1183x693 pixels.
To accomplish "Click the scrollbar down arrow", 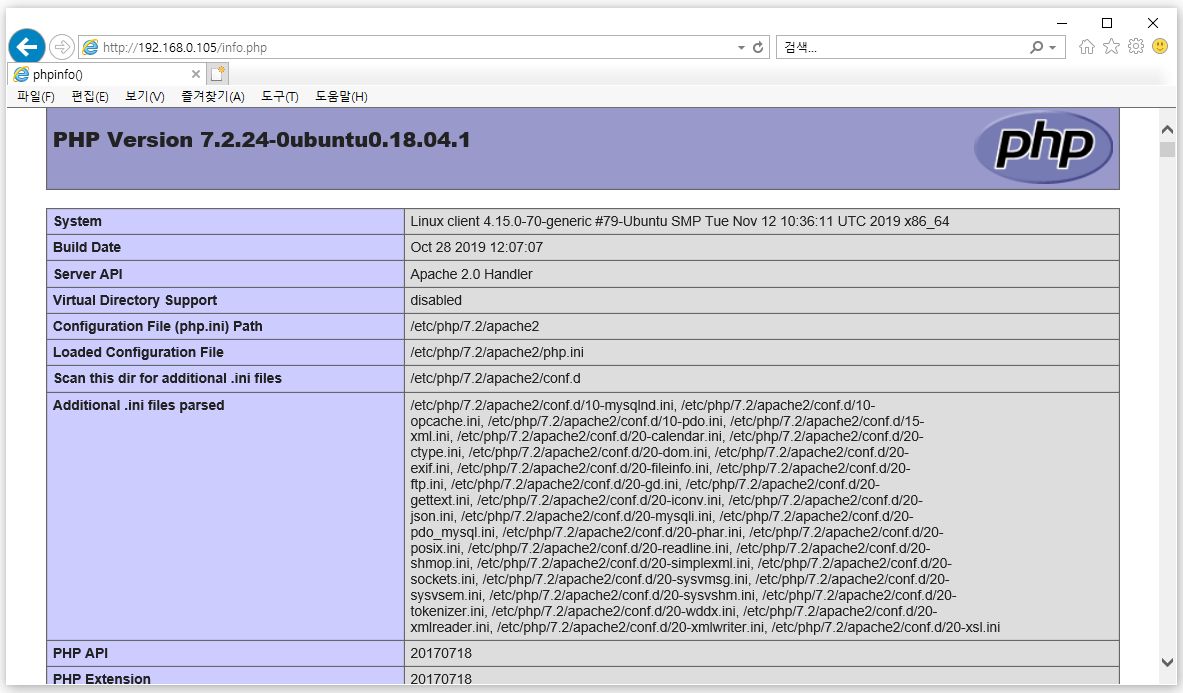I will (1167, 662).
